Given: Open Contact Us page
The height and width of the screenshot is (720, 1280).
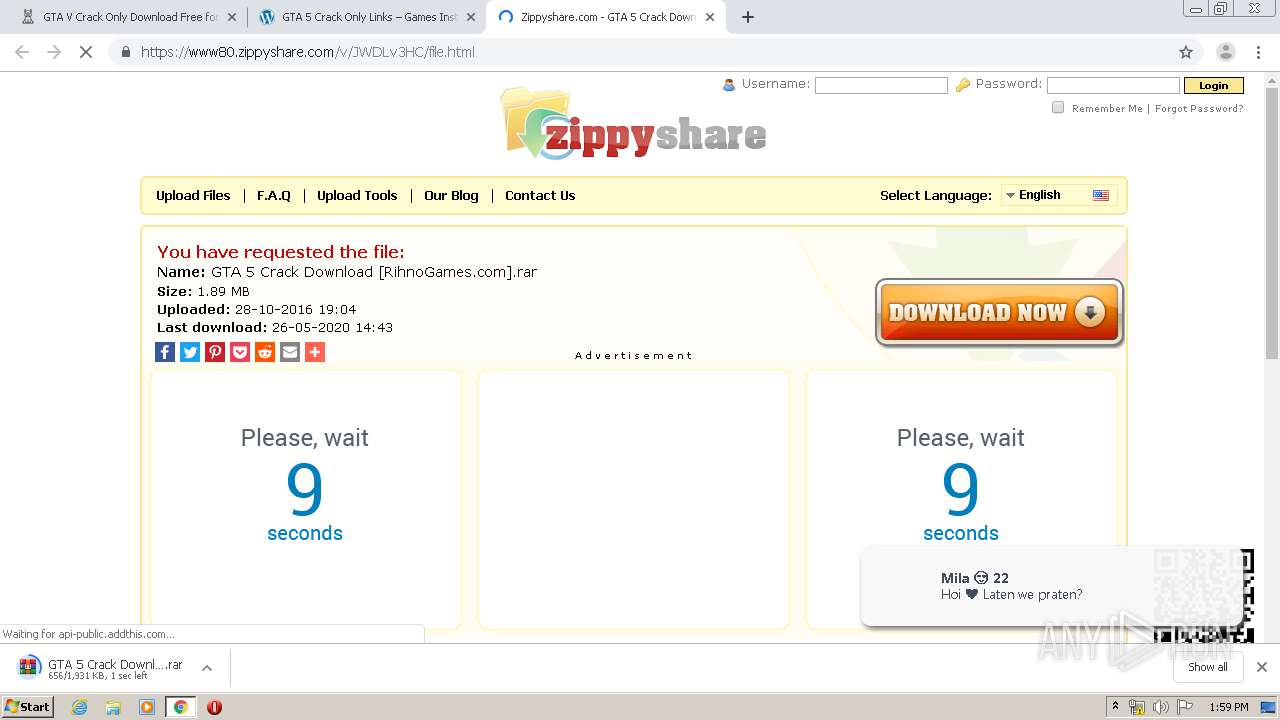Looking at the screenshot, I should pos(540,195).
